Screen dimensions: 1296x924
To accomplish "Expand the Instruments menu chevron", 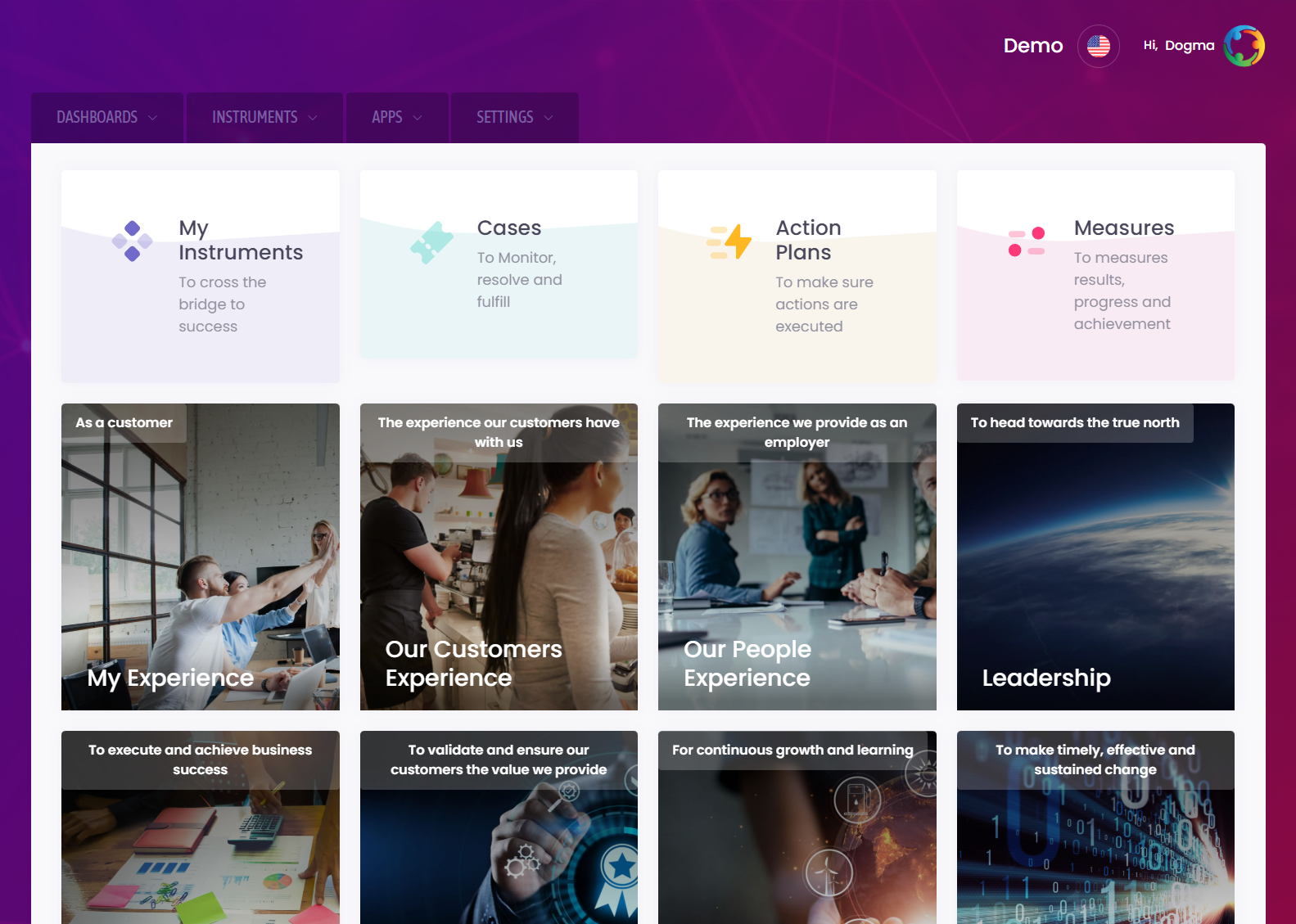I will 313,118.
